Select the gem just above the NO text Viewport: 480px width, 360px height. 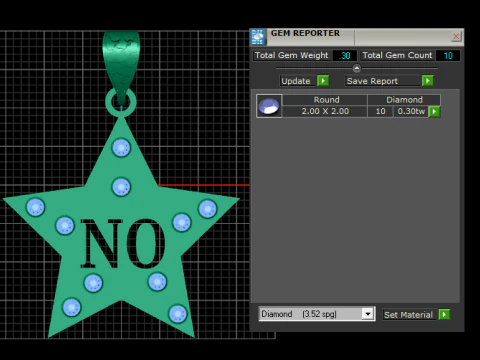click(121, 187)
